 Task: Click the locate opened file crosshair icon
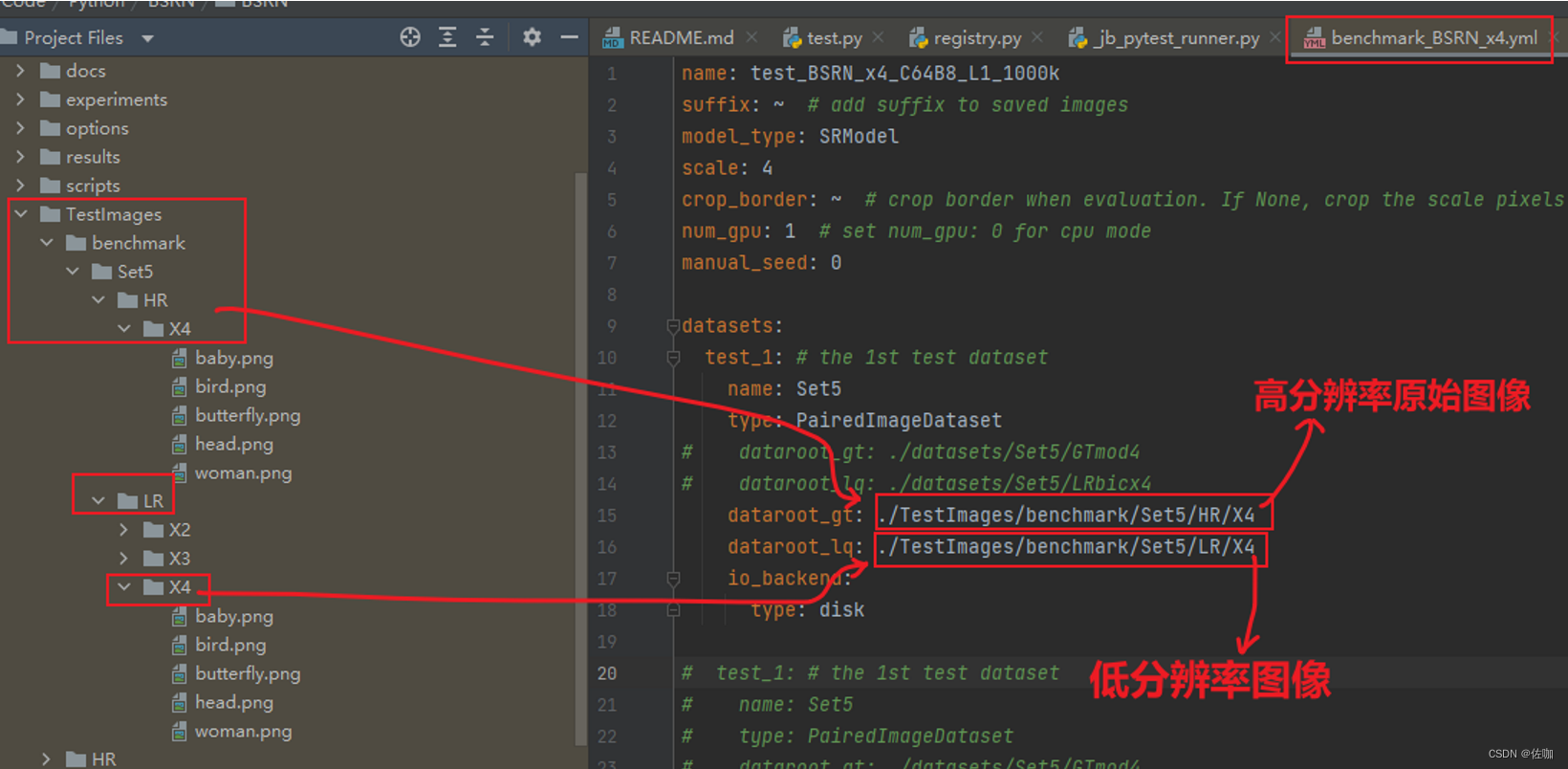coord(410,37)
